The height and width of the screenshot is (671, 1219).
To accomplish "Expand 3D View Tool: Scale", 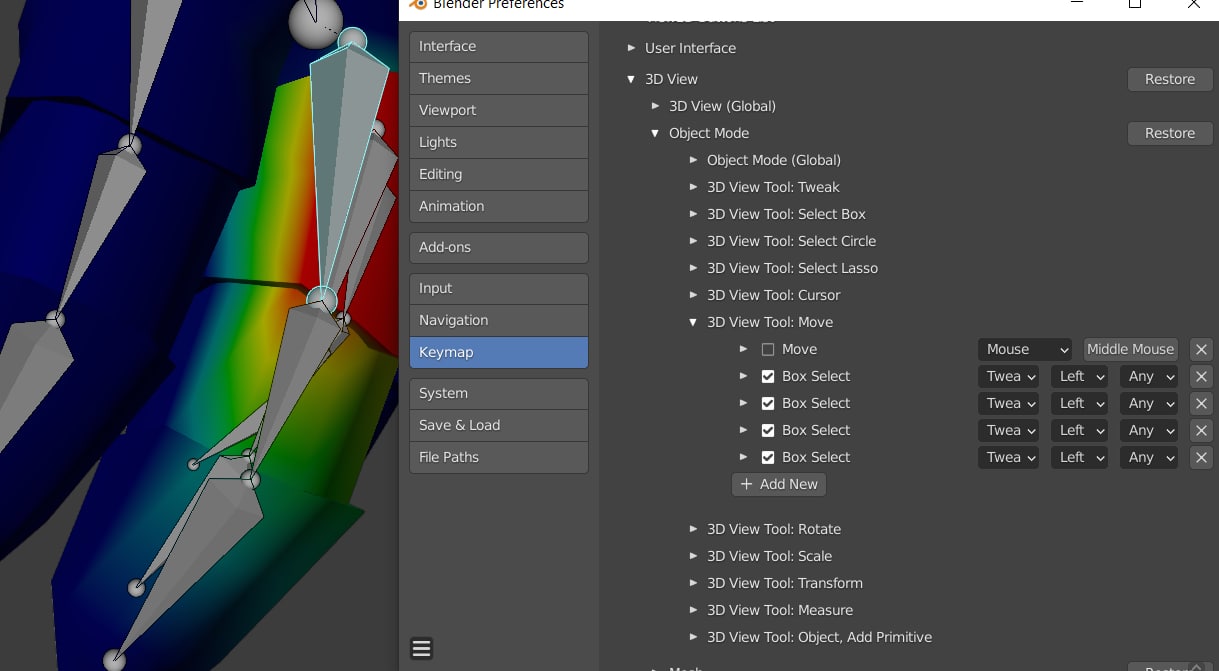I will click(x=693, y=556).
